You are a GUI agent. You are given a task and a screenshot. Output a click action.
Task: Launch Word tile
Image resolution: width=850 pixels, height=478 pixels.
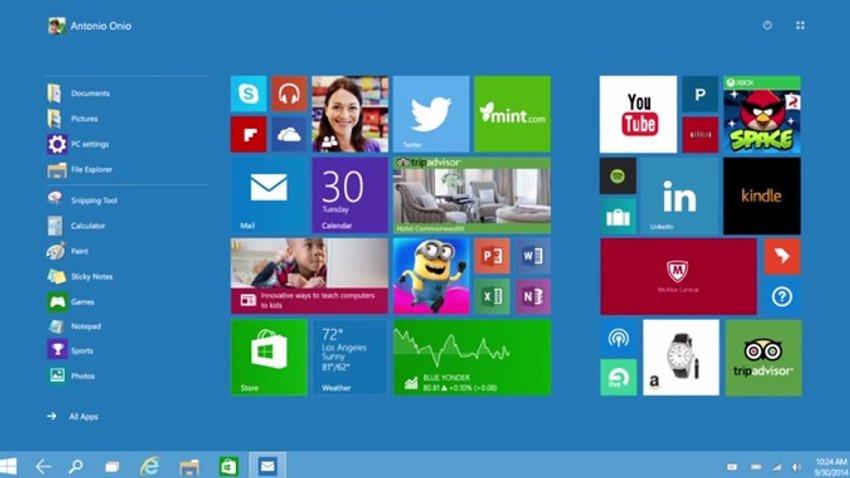pos(533,256)
